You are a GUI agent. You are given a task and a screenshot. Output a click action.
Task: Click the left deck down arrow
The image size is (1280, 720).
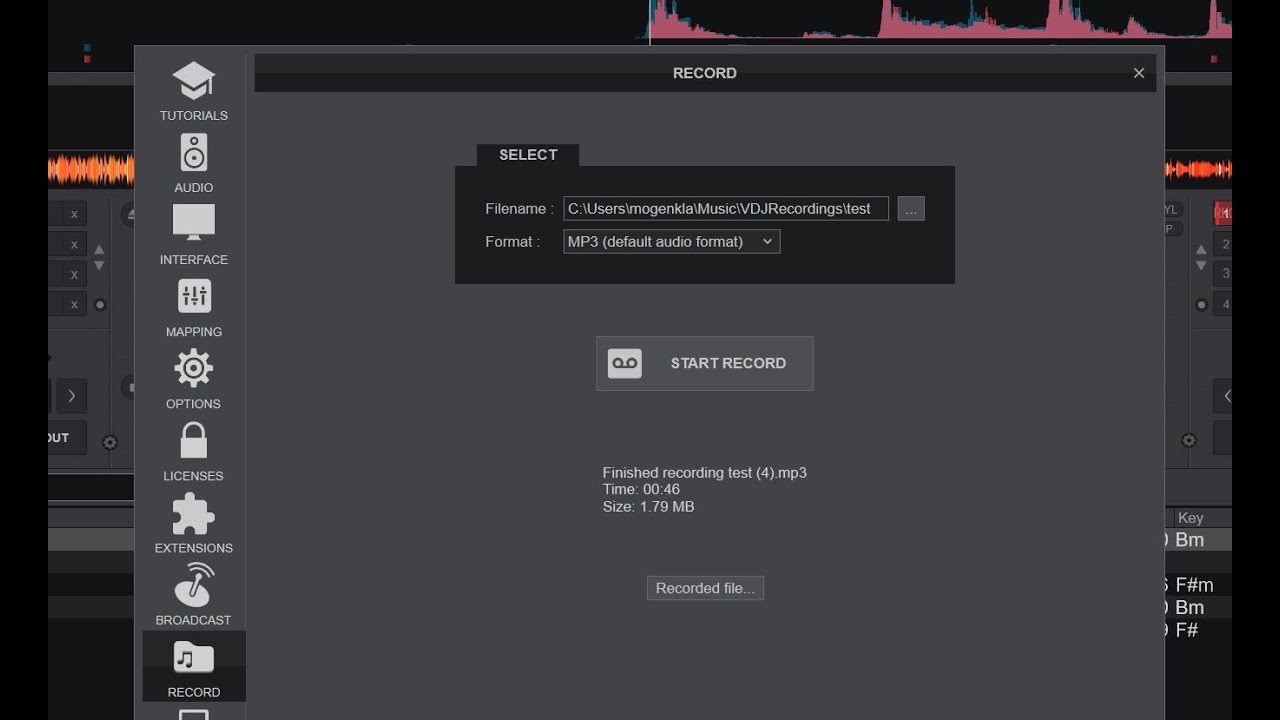click(x=99, y=266)
